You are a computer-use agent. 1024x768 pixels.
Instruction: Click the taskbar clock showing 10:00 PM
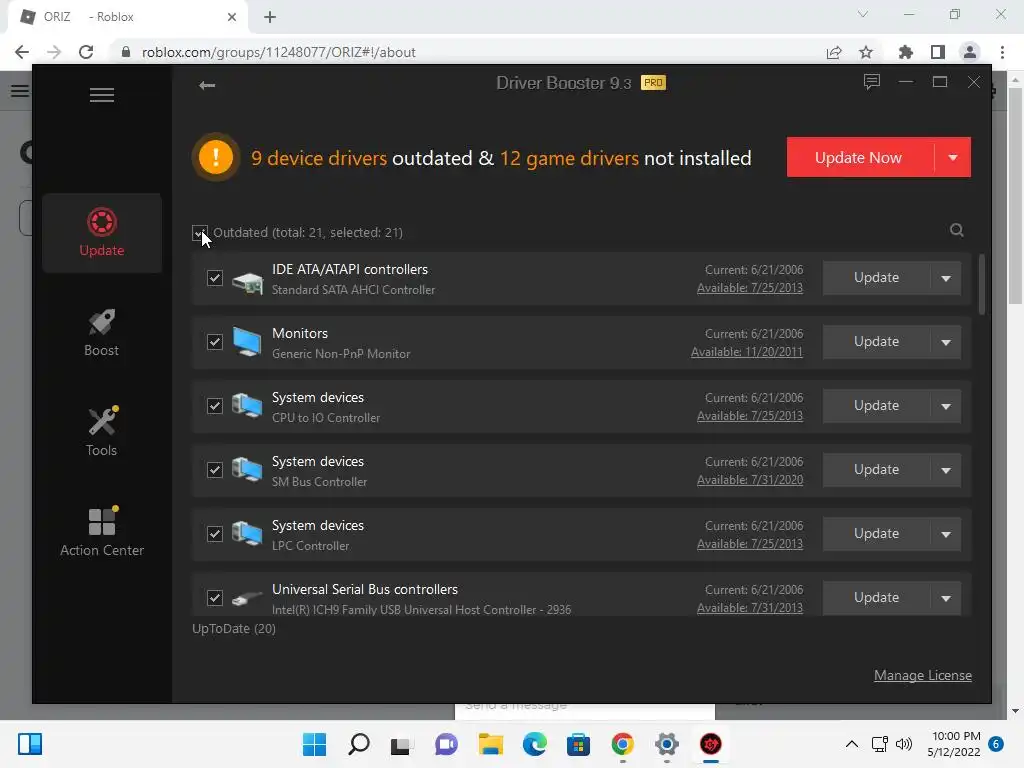[x=954, y=744]
